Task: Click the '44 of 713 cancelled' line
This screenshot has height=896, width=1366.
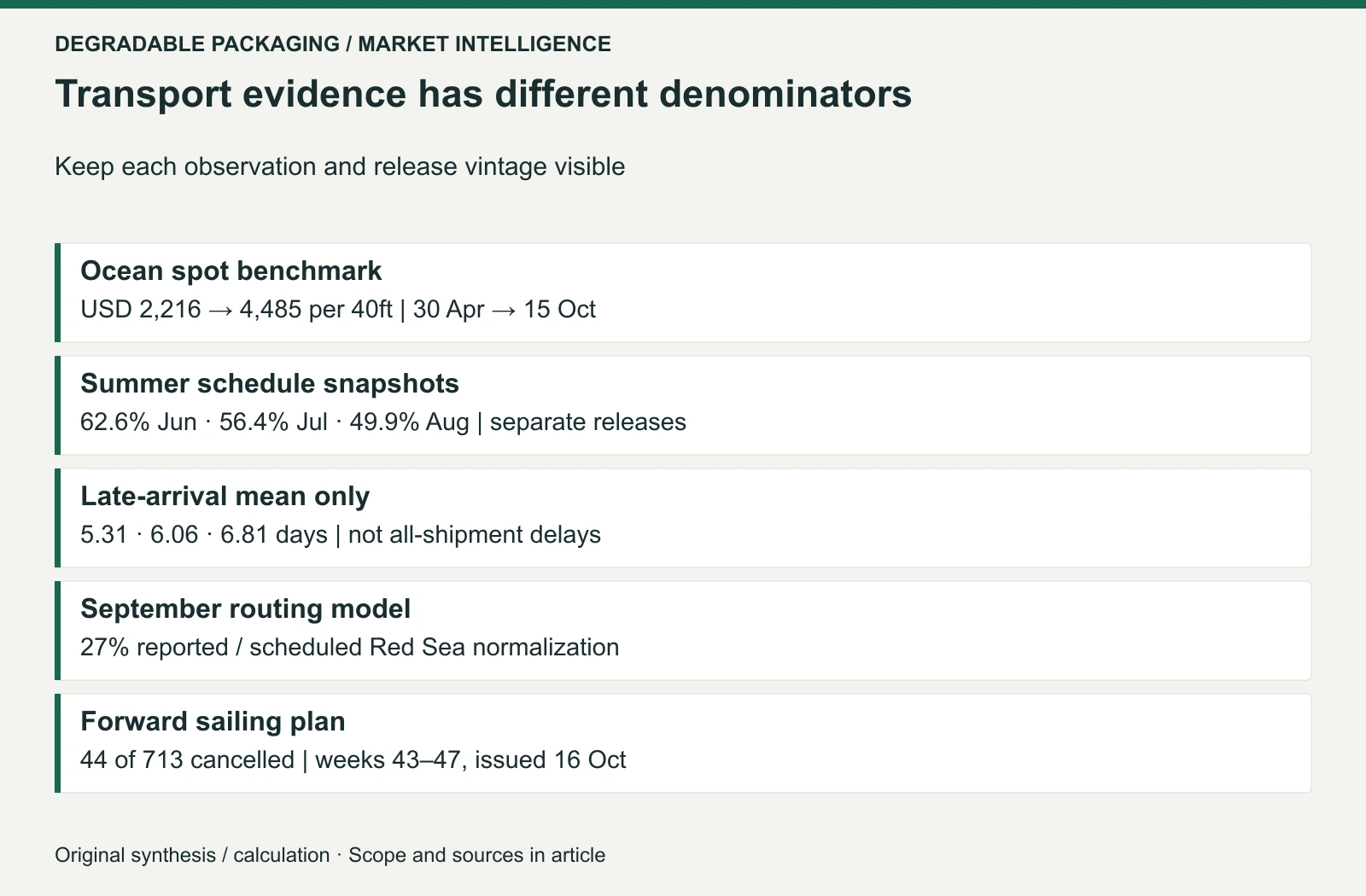Action: [353, 759]
